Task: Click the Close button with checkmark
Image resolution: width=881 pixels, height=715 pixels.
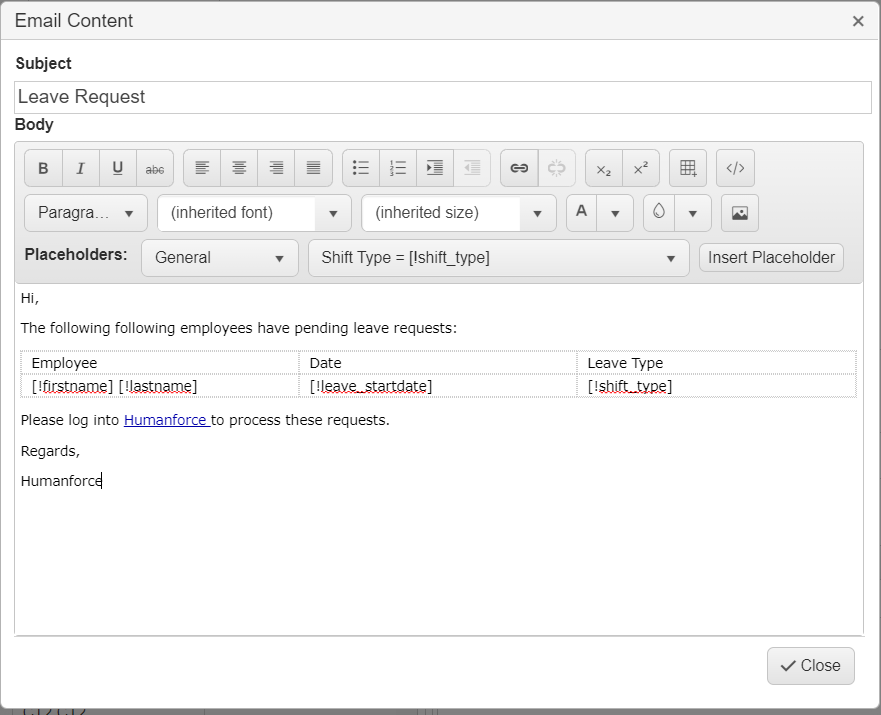Action: pyautogui.click(x=811, y=666)
